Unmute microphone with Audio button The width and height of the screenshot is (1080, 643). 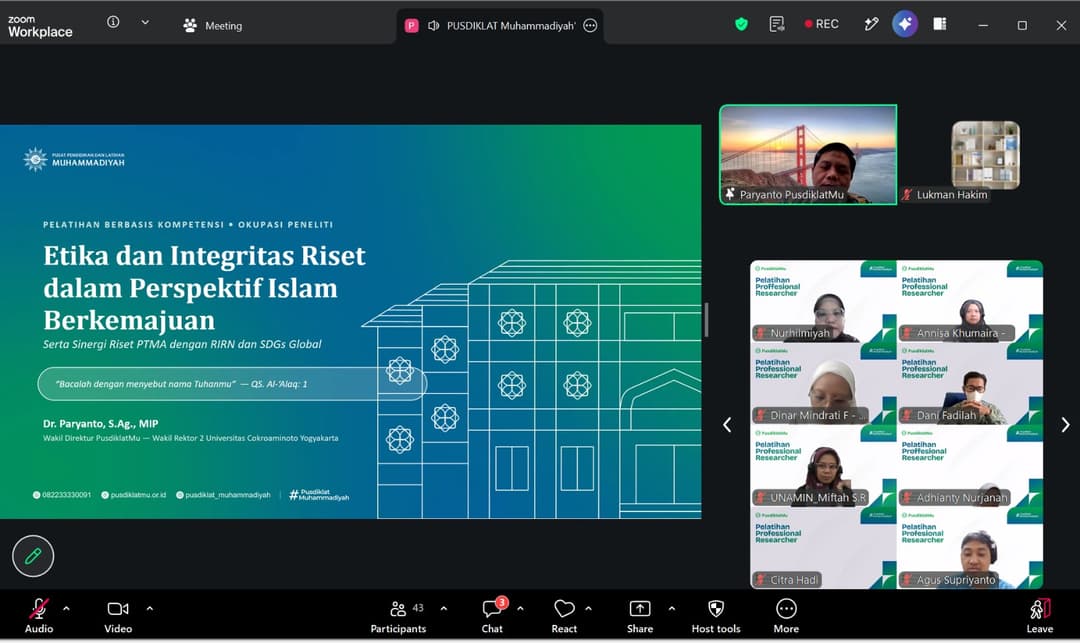(39, 615)
